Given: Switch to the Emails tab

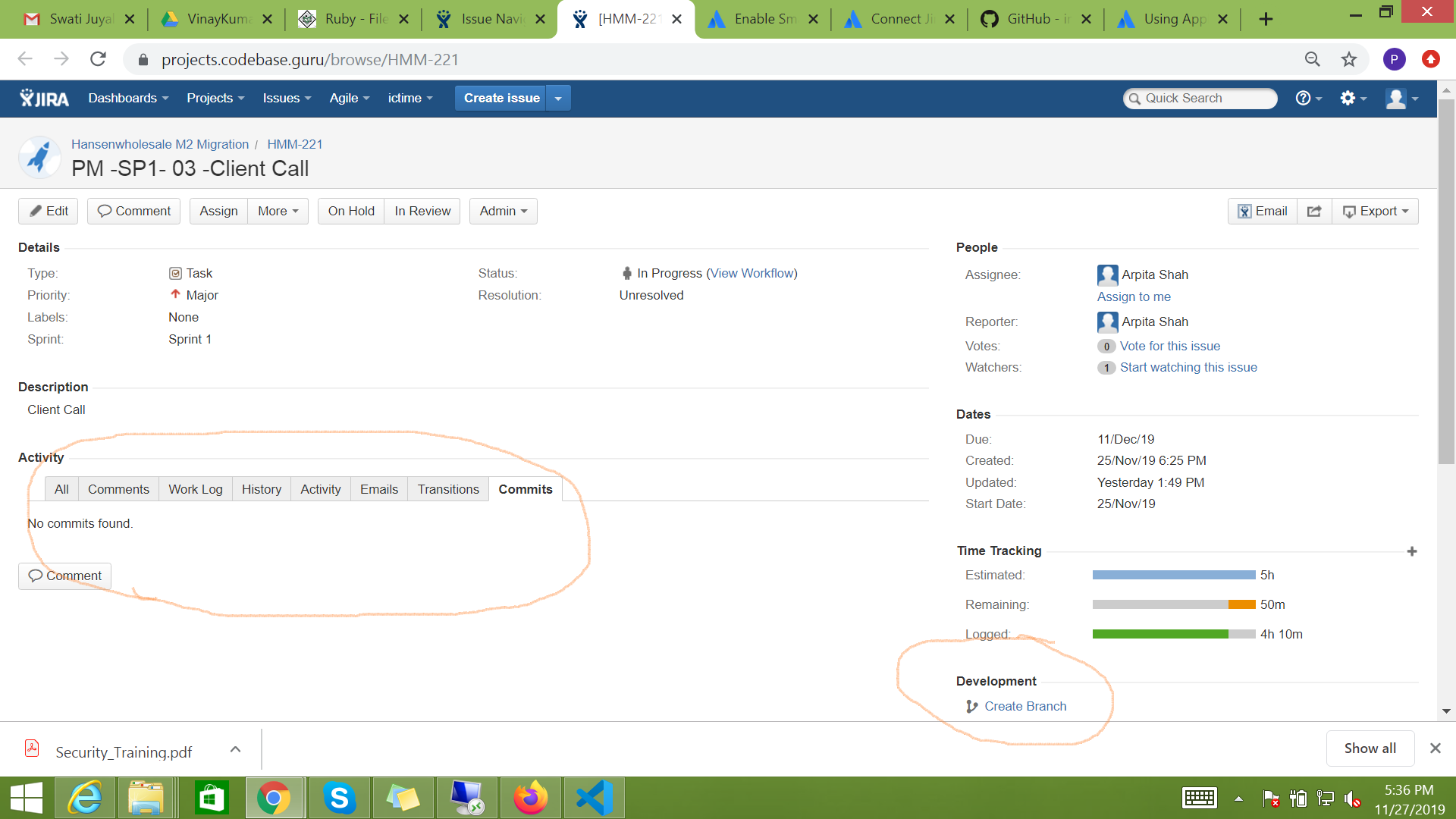Looking at the screenshot, I should click(x=379, y=489).
